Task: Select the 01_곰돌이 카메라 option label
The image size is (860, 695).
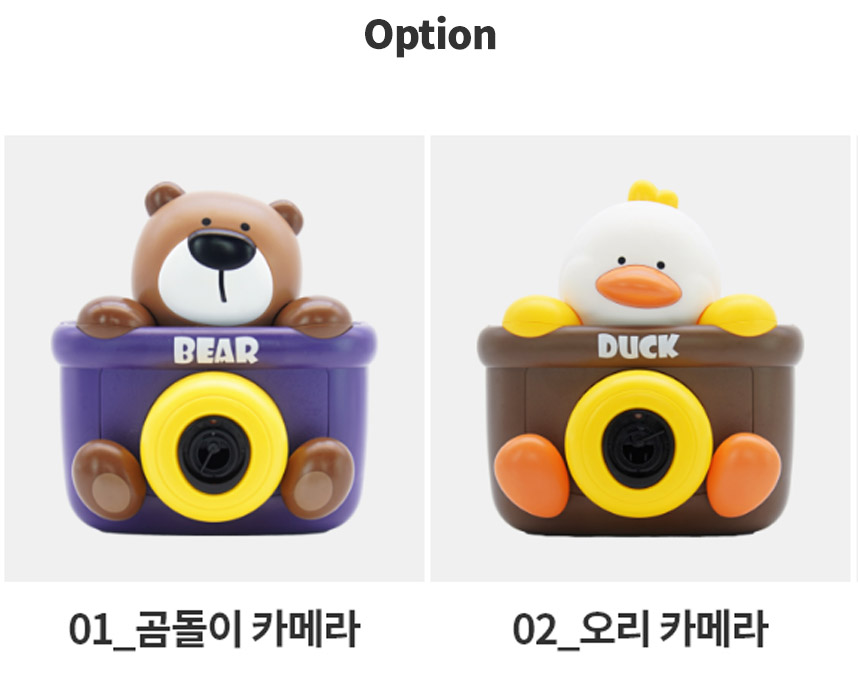Action: [x=214, y=629]
